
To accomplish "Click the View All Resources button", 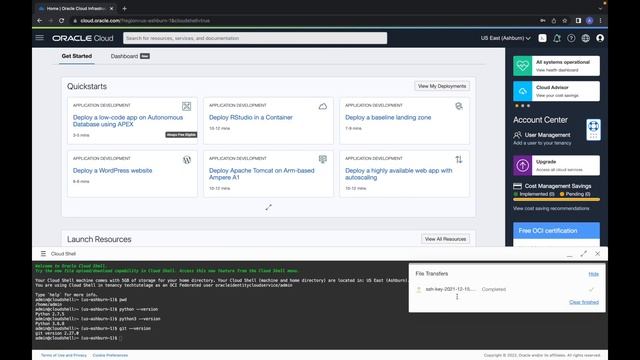I will 445,239.
